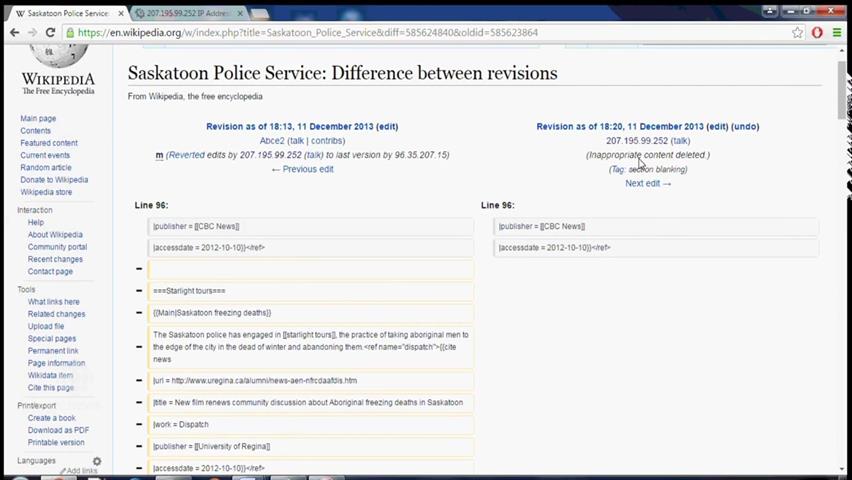Collapse the Languages sidebar section
The width and height of the screenshot is (852, 480).
coord(36,460)
